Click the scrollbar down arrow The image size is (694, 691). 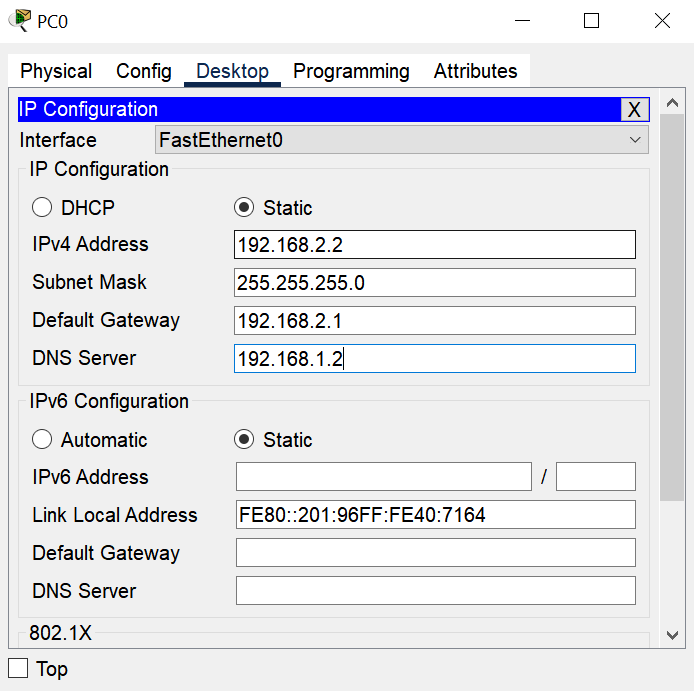pyautogui.click(x=672, y=635)
